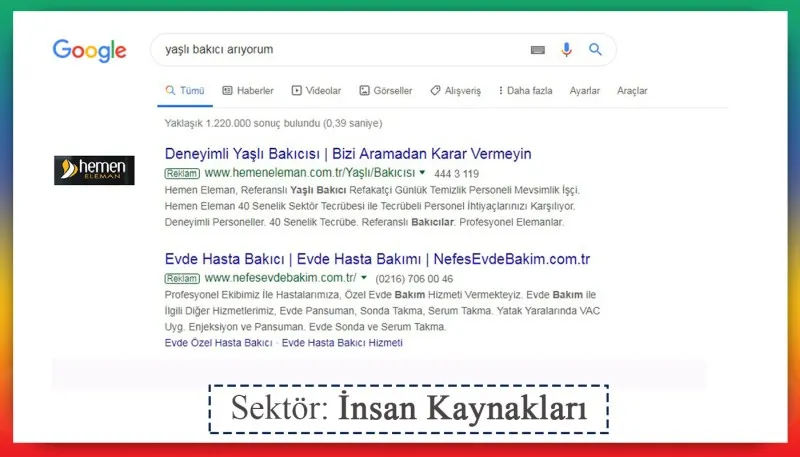The image size is (800, 457).
Task: Open Ayarlar settings menu
Action: pos(585,91)
